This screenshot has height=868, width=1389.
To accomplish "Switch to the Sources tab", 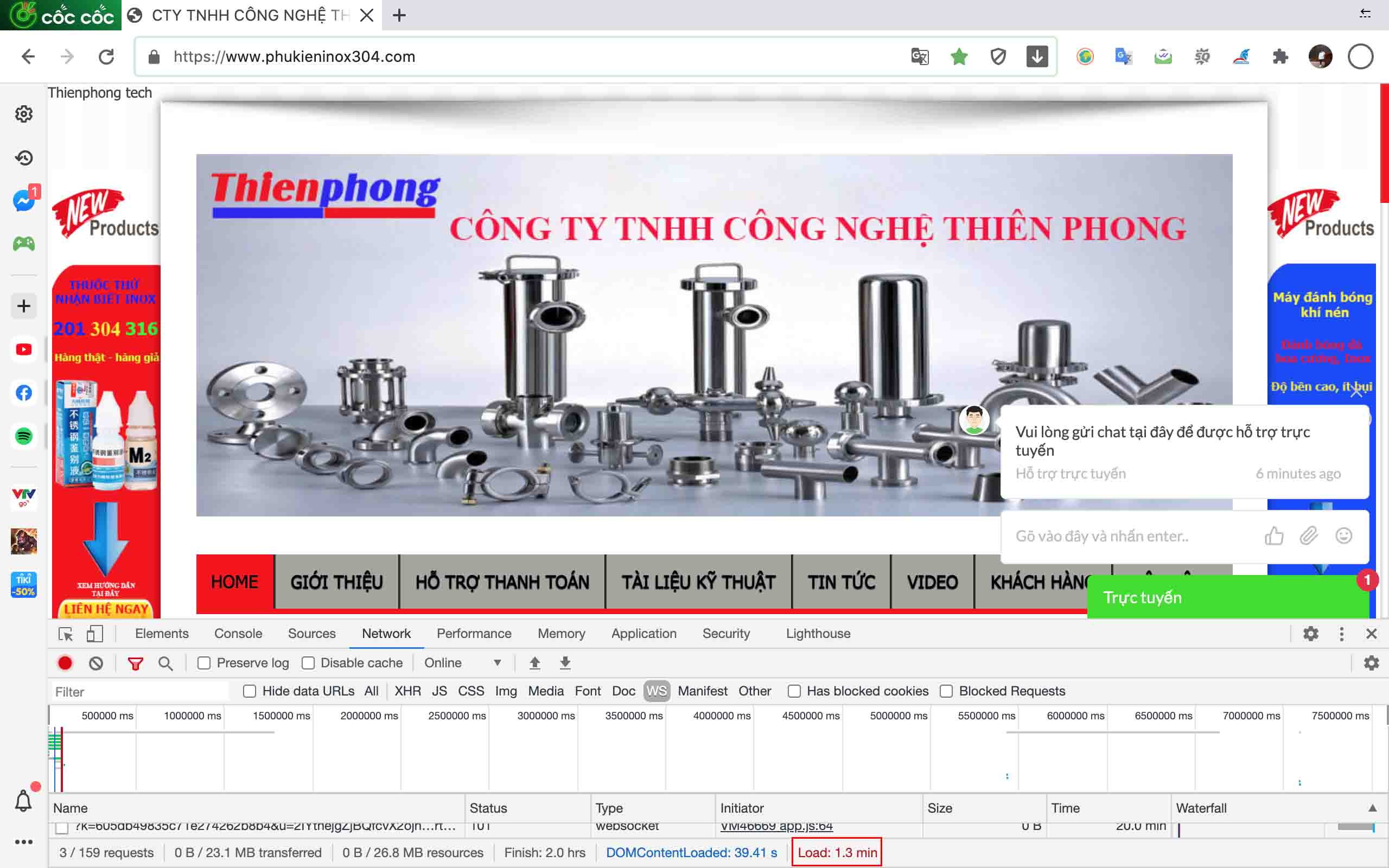I will click(311, 633).
